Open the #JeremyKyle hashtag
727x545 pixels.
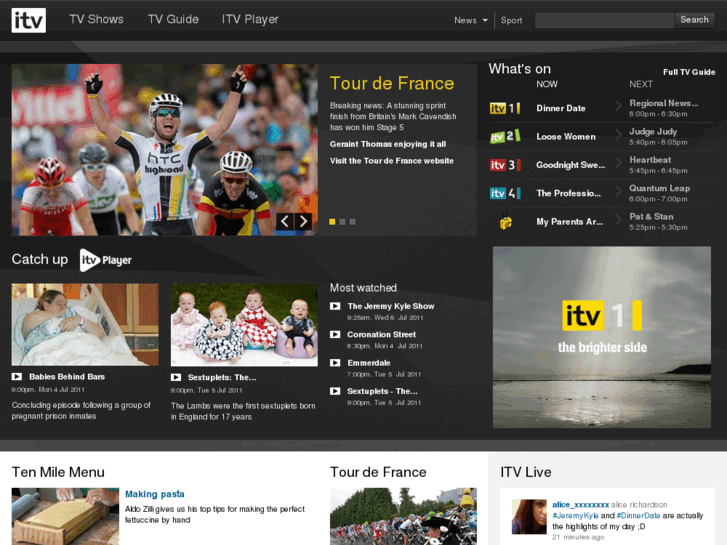pyautogui.click(x=575, y=516)
